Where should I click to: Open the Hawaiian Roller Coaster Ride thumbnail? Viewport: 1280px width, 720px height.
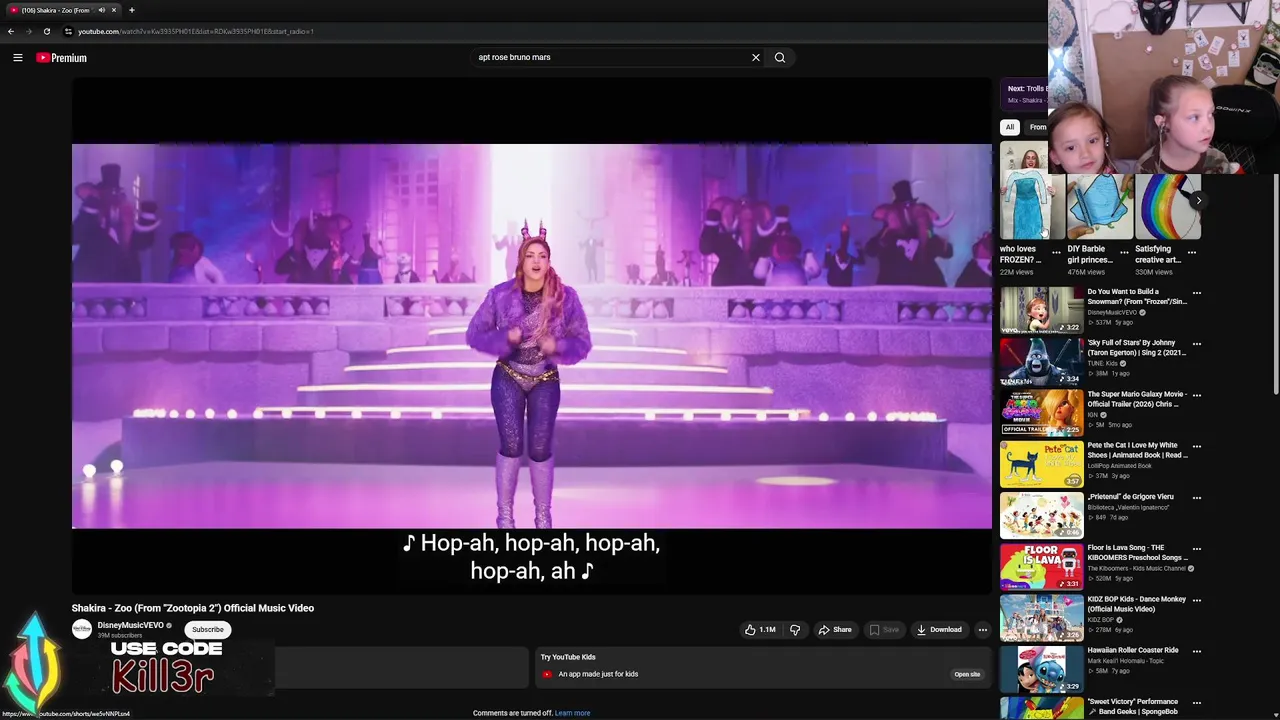[1041, 669]
